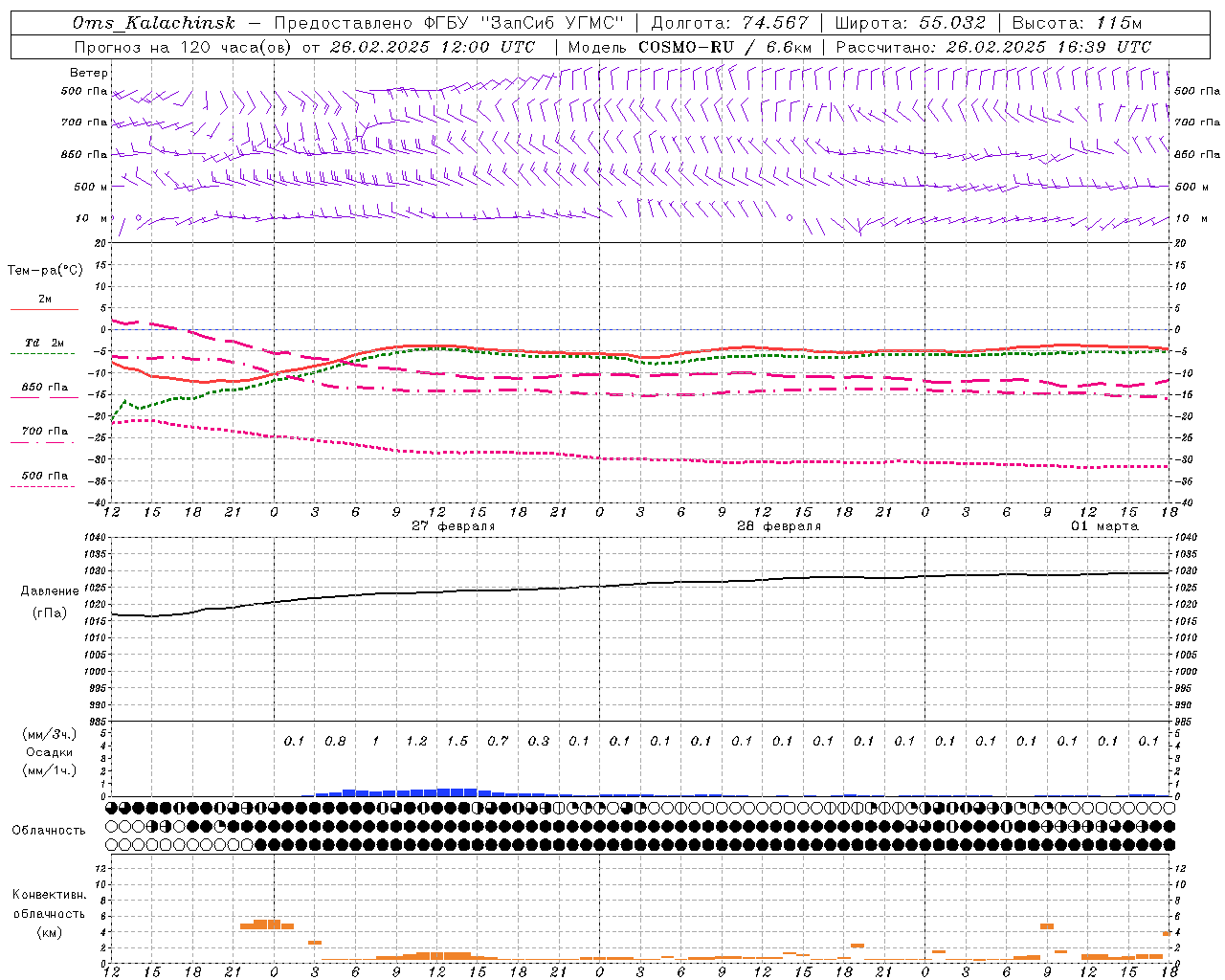Click the 2м temperature legend entry
The height and width of the screenshot is (980, 1225).
point(45,300)
